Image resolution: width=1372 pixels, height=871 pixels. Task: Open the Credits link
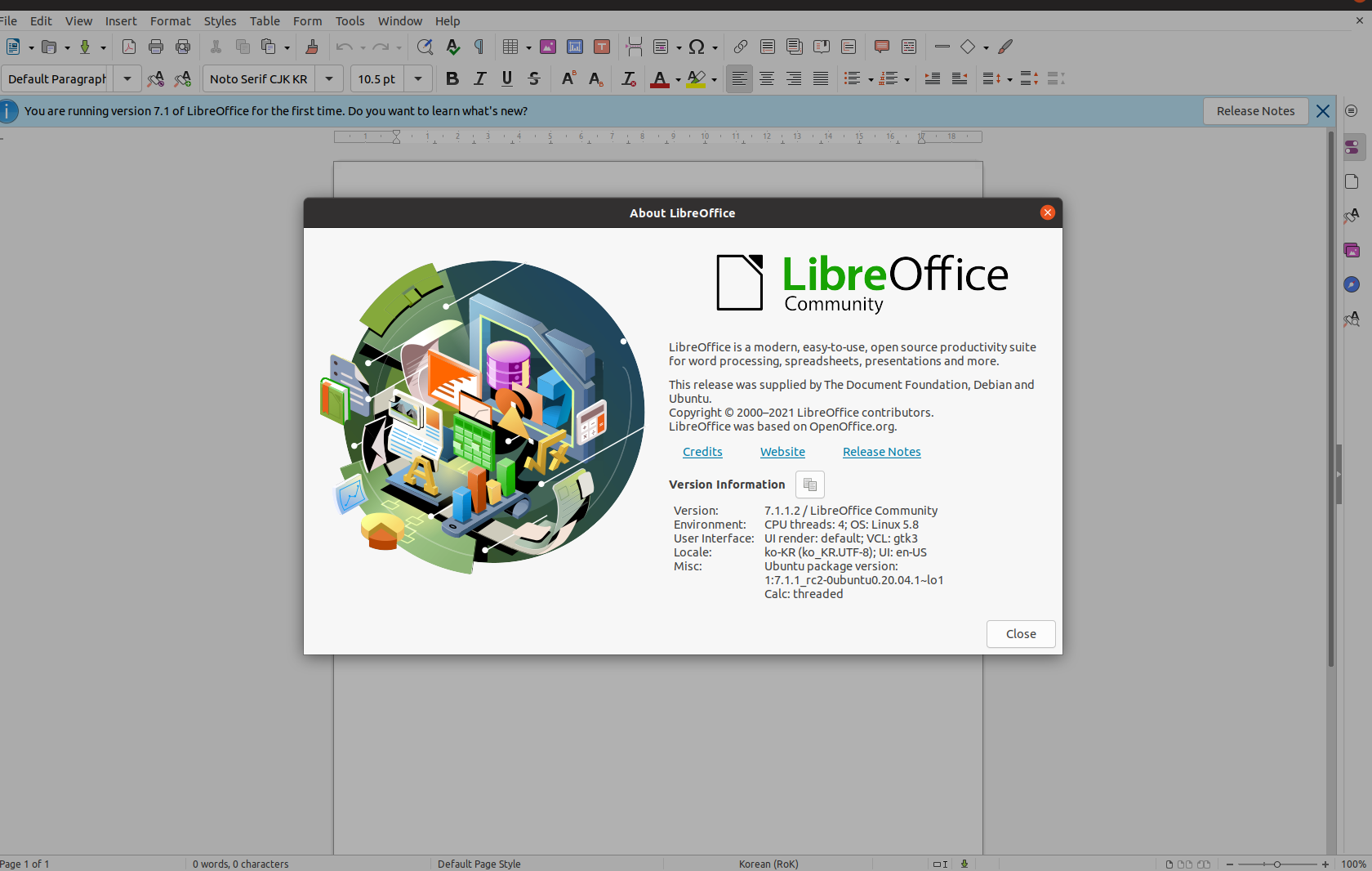pyautogui.click(x=702, y=452)
